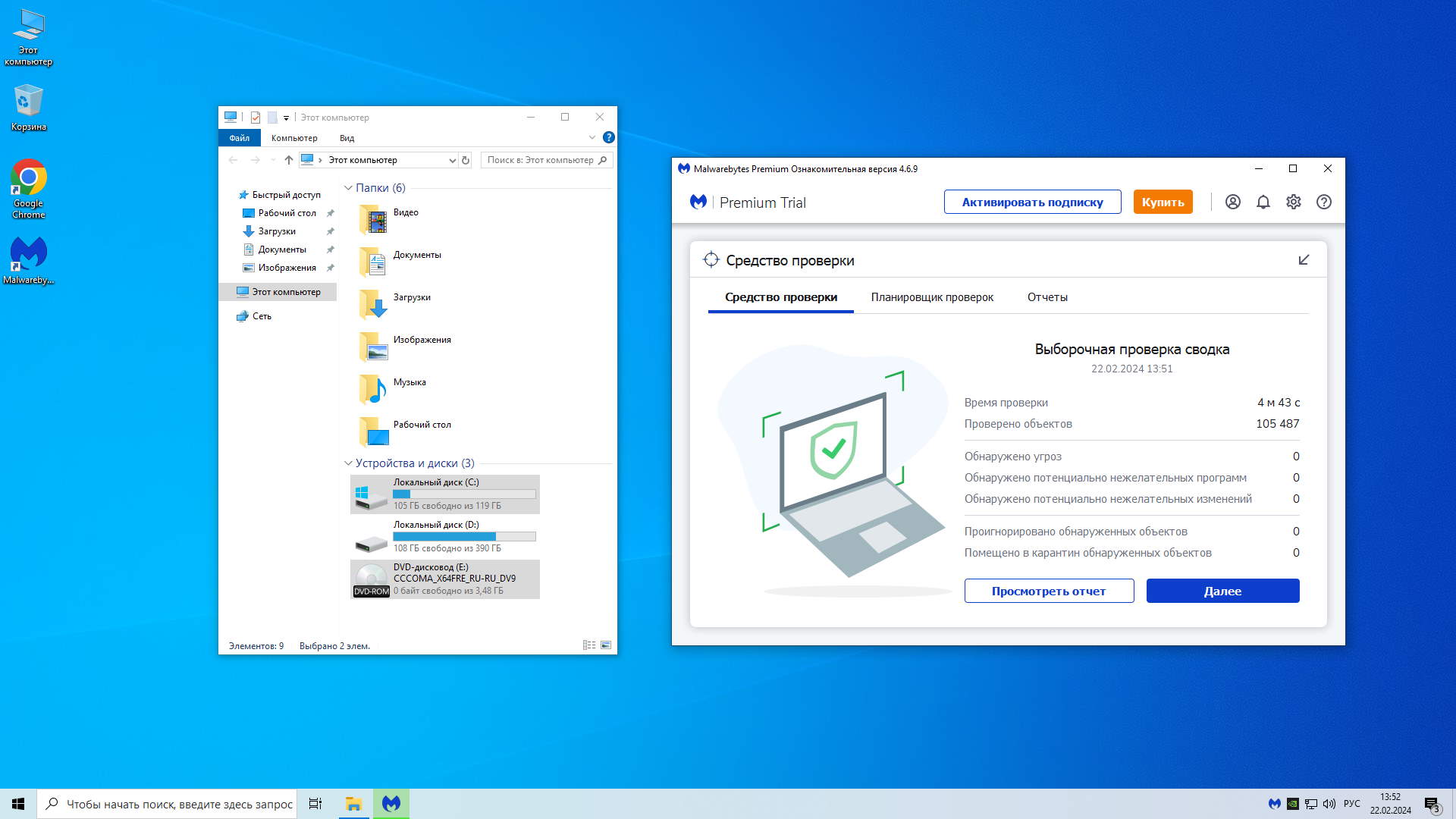The height and width of the screenshot is (819, 1456).
Task: Open the Malwarebytes notifications bell
Action: pos(1263,202)
